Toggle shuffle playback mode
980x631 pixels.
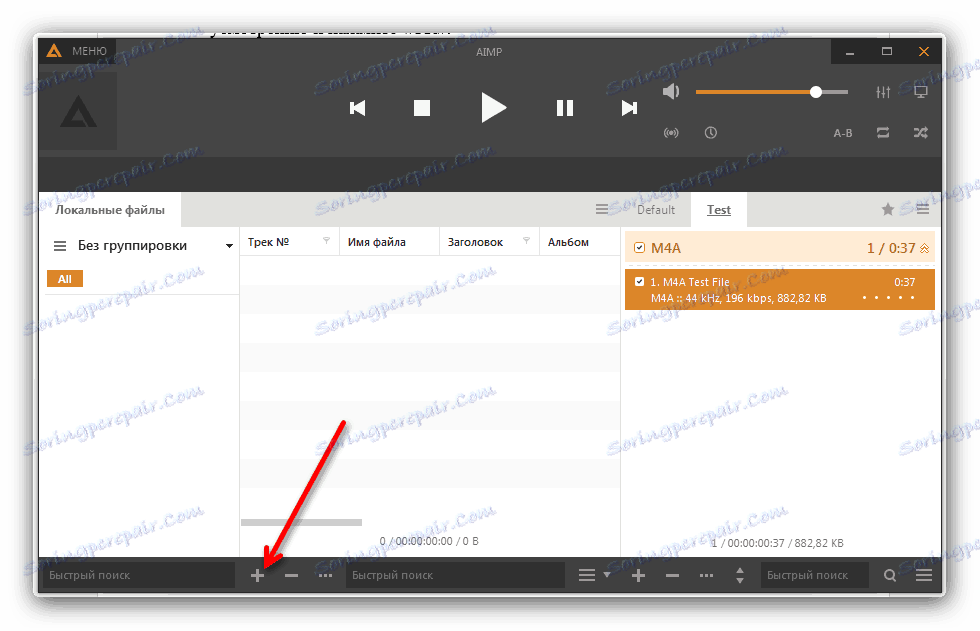click(x=921, y=132)
